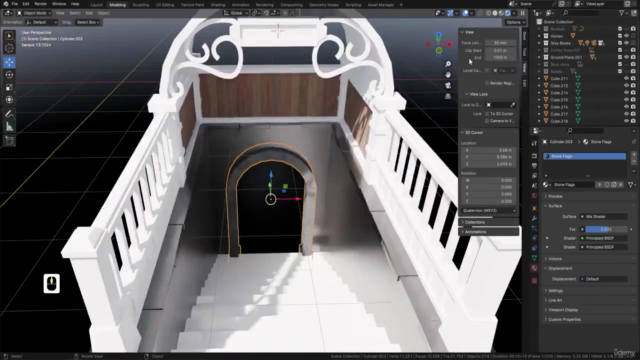Open the viewport Add menu
640x360 pixels.
coord(89,13)
